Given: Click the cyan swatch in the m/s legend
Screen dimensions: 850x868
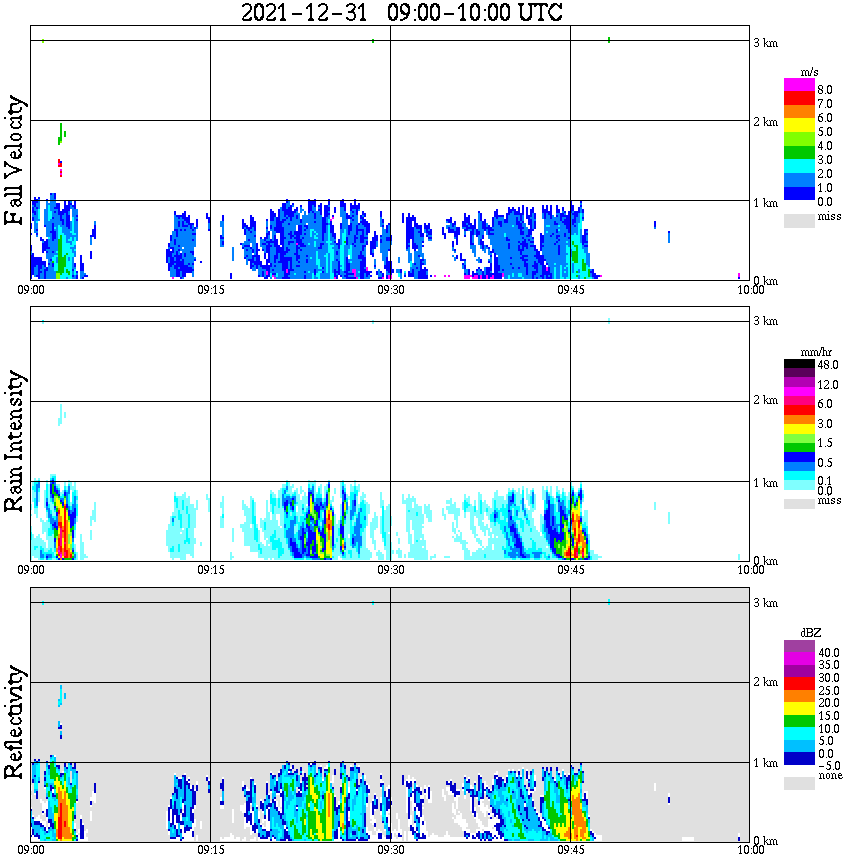Looking at the screenshot, I should pos(799,166).
